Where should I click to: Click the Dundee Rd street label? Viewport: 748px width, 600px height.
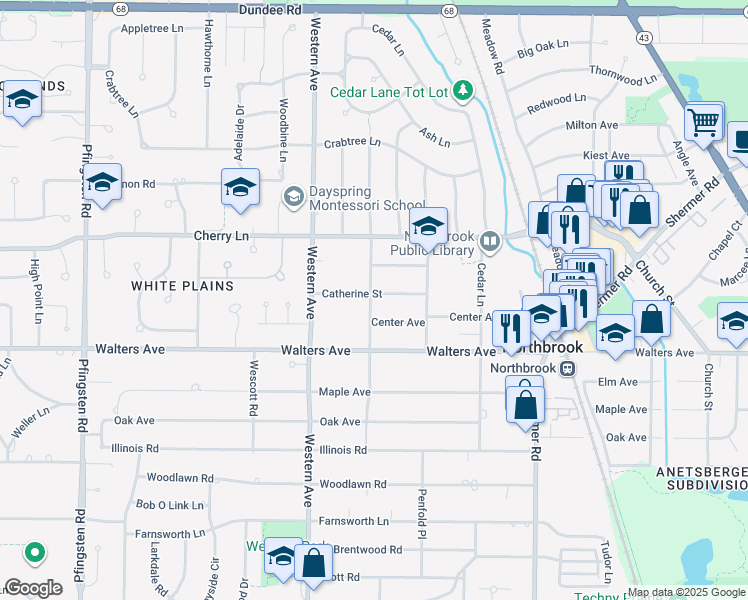click(x=270, y=10)
